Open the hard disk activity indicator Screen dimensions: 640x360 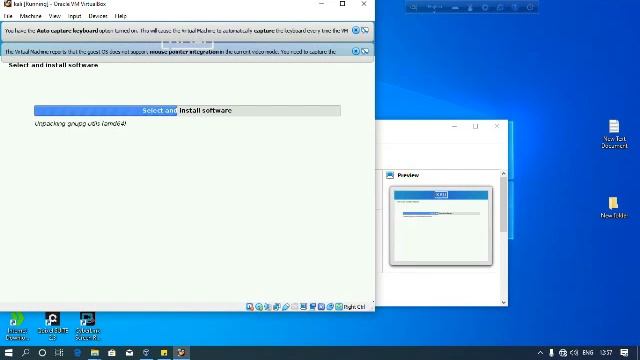[250, 307]
